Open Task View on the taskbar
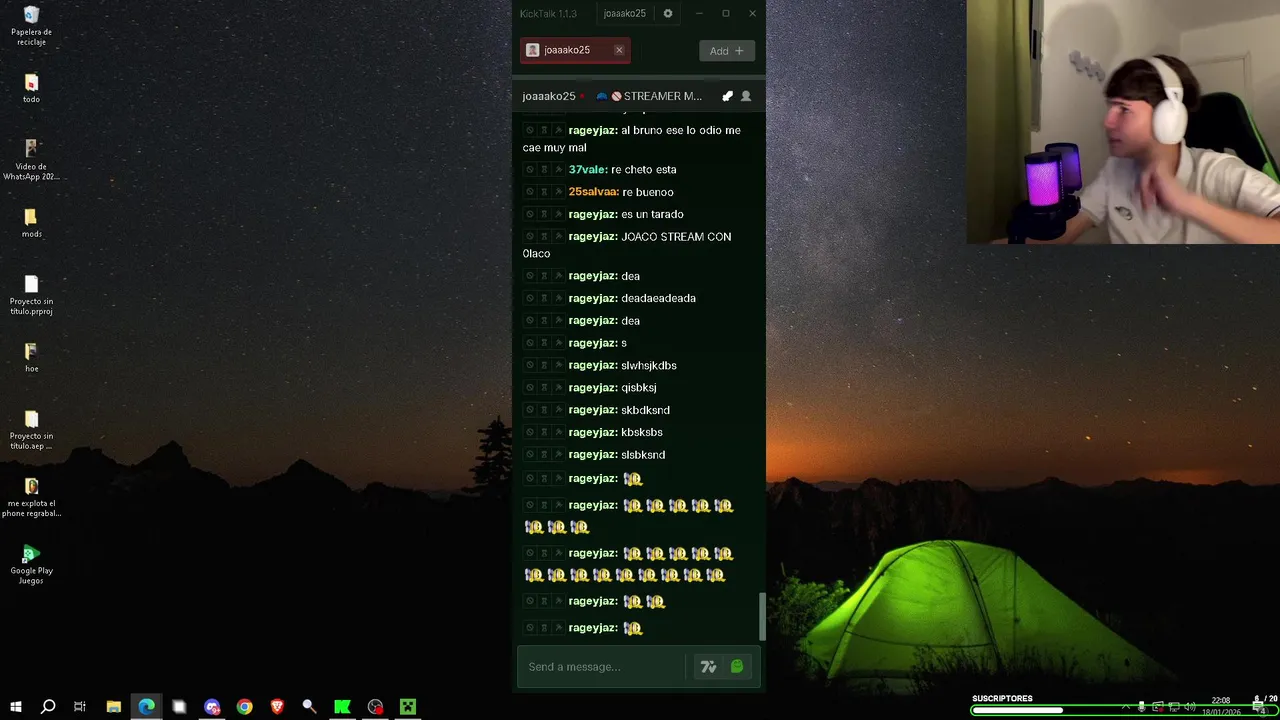1280x720 pixels. tap(80, 707)
